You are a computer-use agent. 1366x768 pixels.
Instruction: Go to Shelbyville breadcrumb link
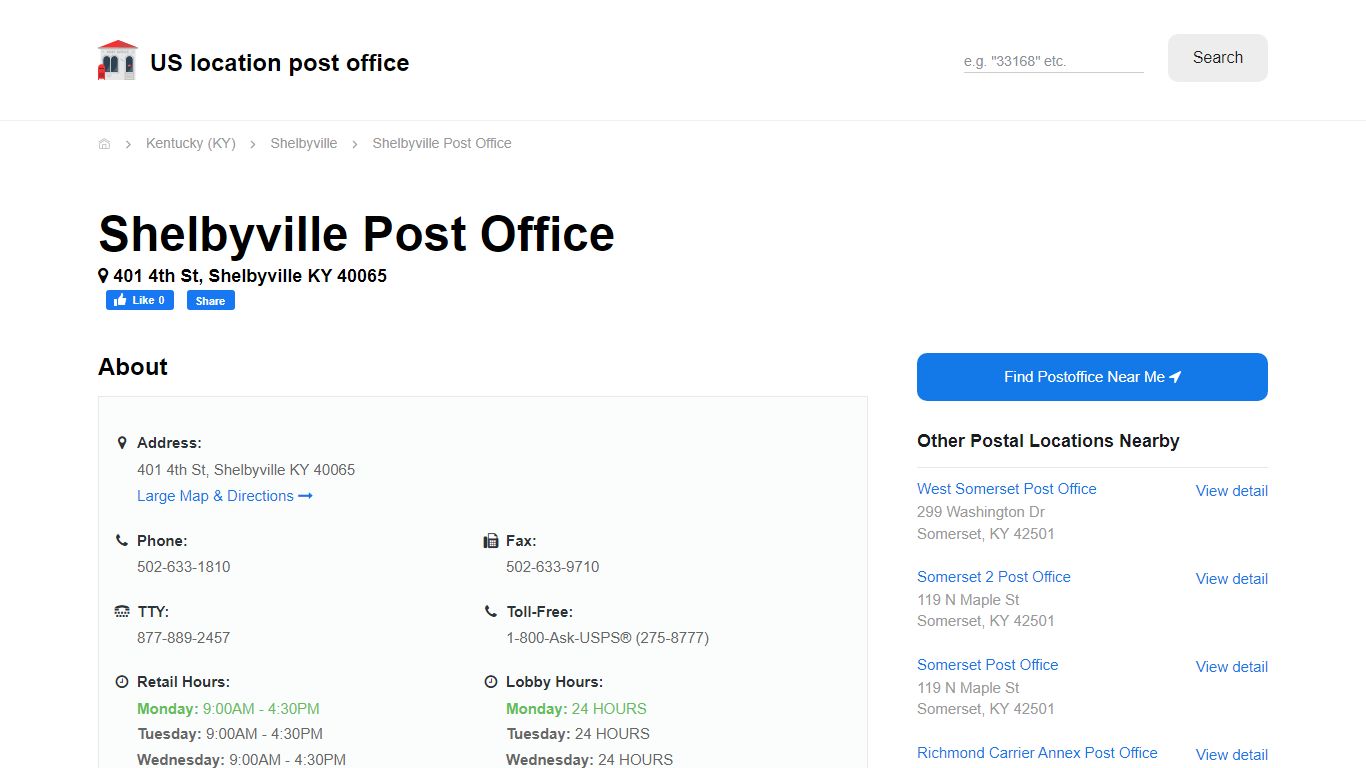click(x=303, y=143)
